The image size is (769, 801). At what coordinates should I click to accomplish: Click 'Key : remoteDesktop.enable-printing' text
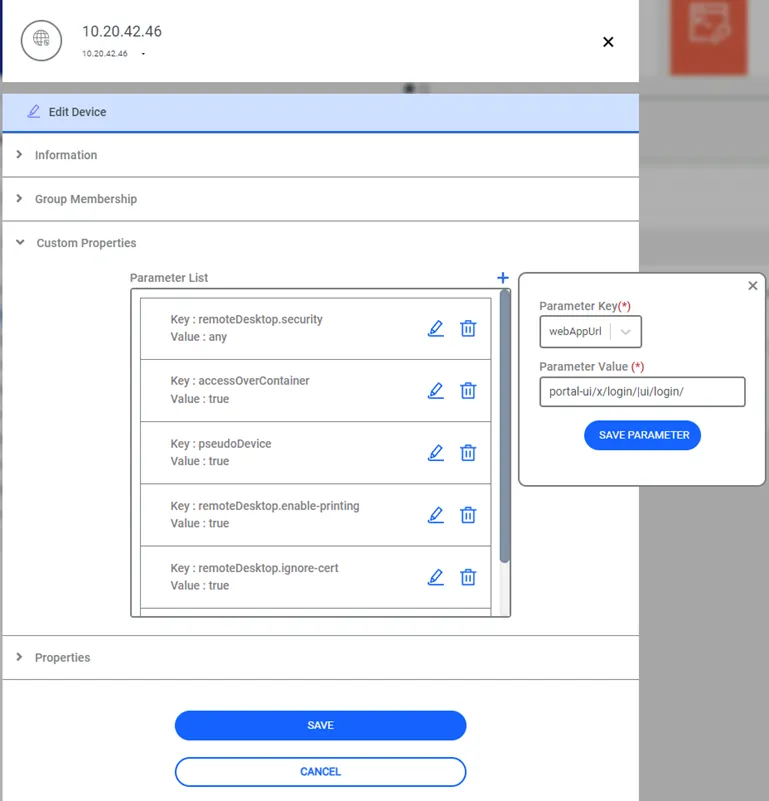pyautogui.click(x=265, y=506)
